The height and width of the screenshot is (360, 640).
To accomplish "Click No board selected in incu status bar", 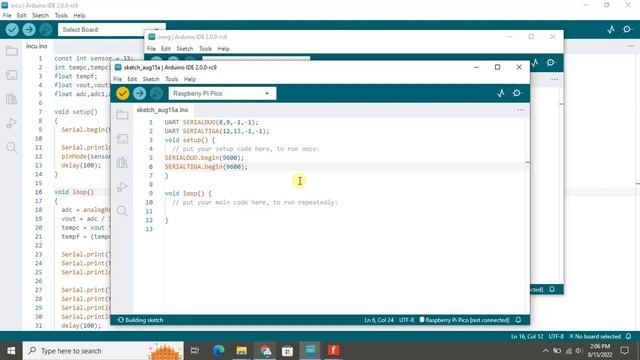I will click(x=595, y=336).
